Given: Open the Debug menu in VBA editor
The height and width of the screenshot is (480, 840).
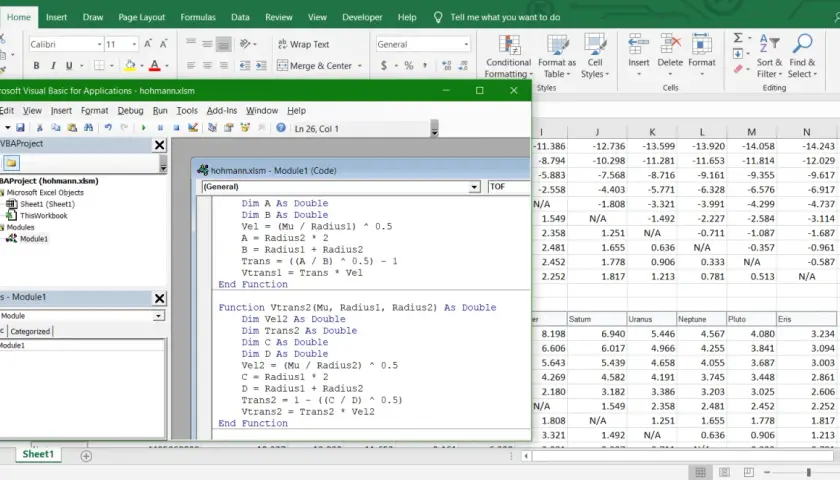Looking at the screenshot, I should (130, 110).
